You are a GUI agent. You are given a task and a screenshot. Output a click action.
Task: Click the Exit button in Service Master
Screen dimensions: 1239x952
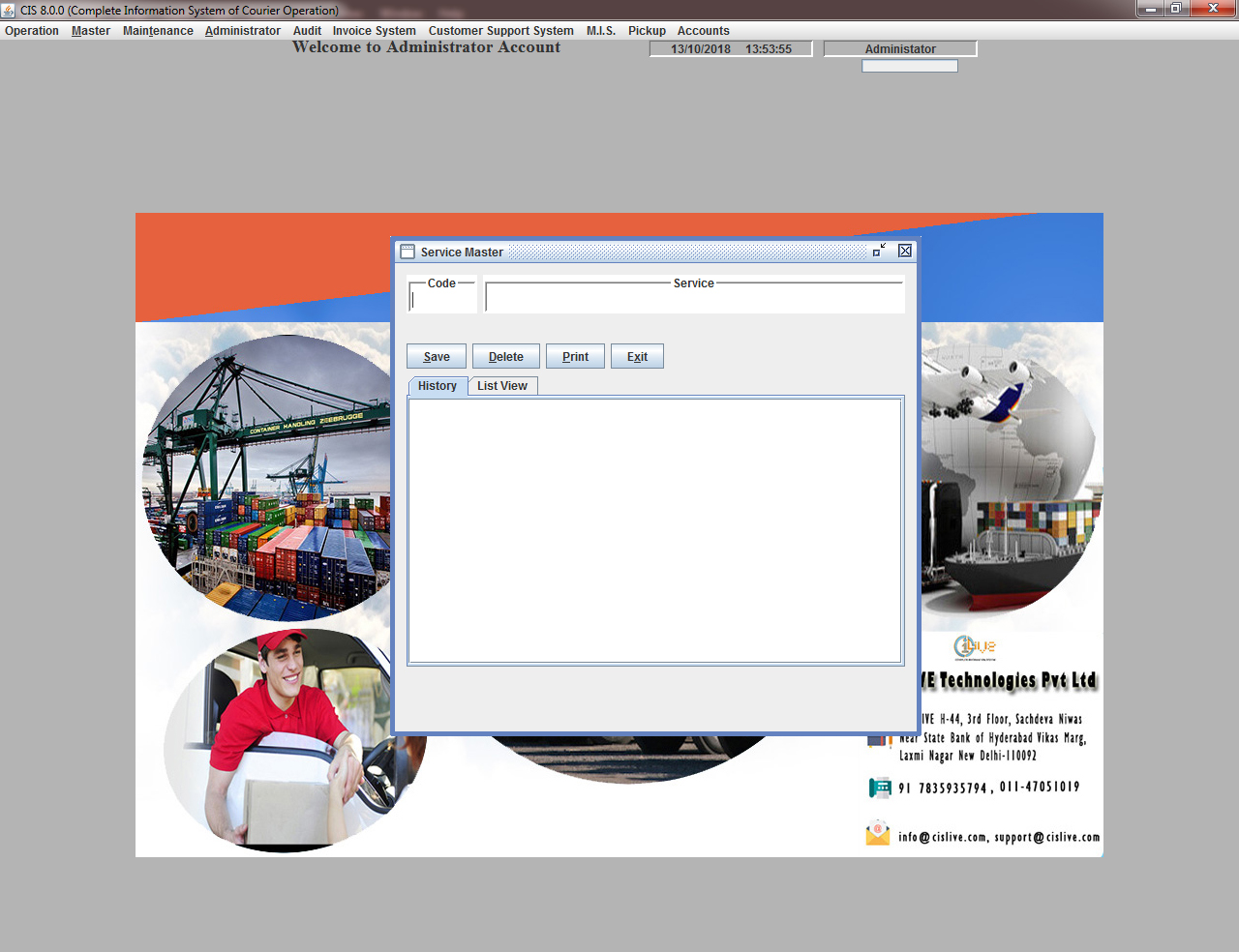(637, 356)
